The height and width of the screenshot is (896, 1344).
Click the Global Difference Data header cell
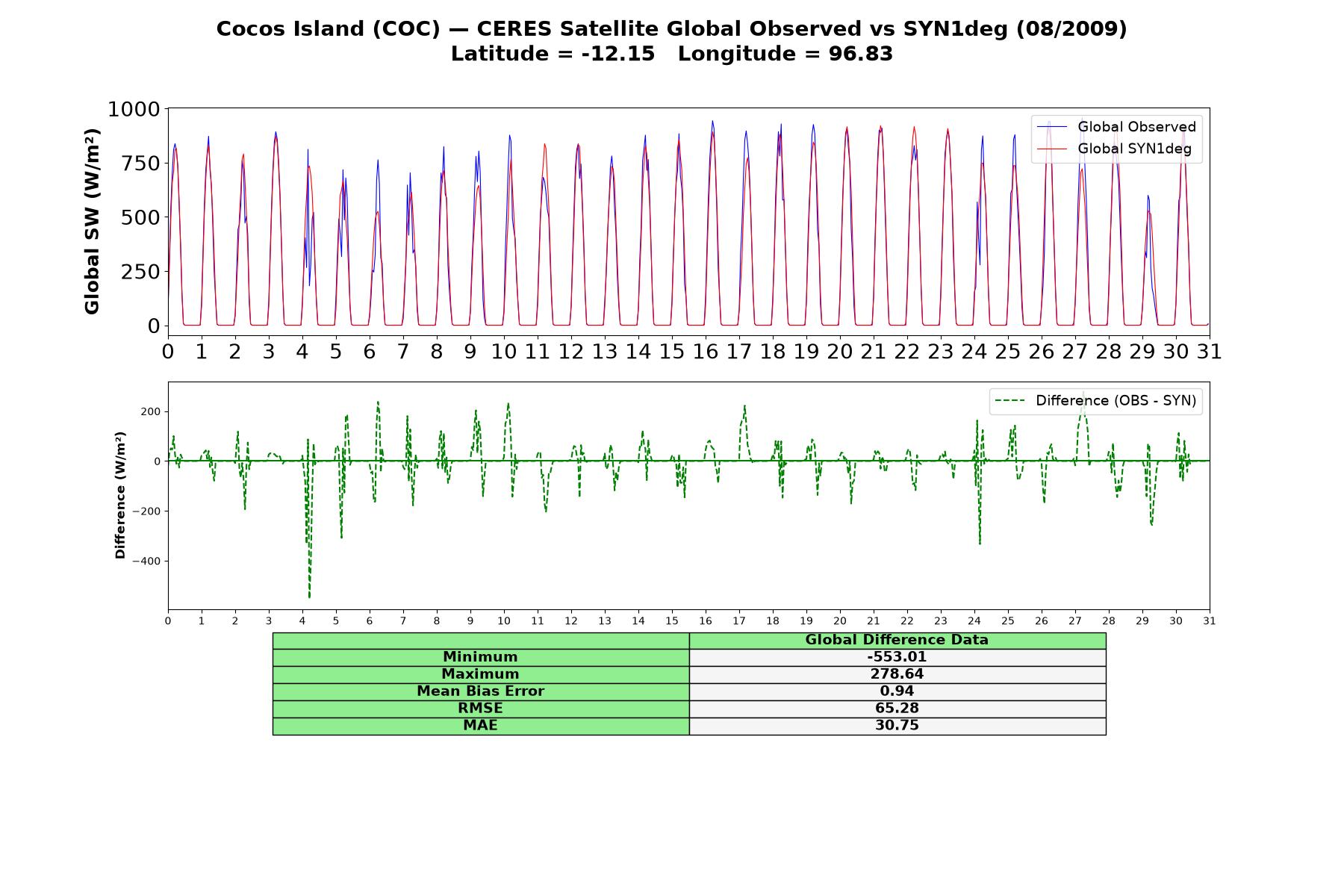click(897, 640)
